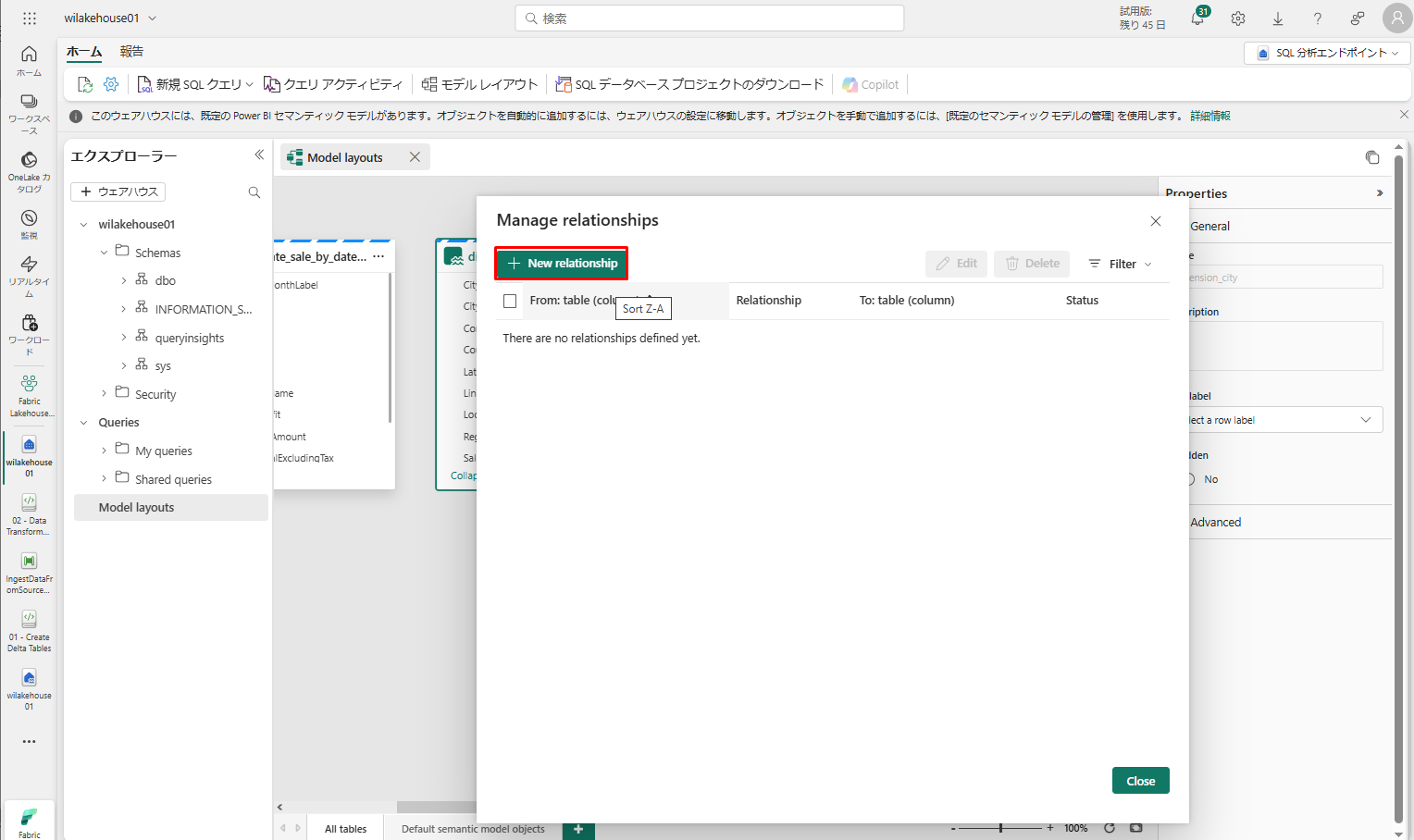Open the app launcher grid icon
This screenshot has height=840, width=1414.
pyautogui.click(x=30, y=19)
